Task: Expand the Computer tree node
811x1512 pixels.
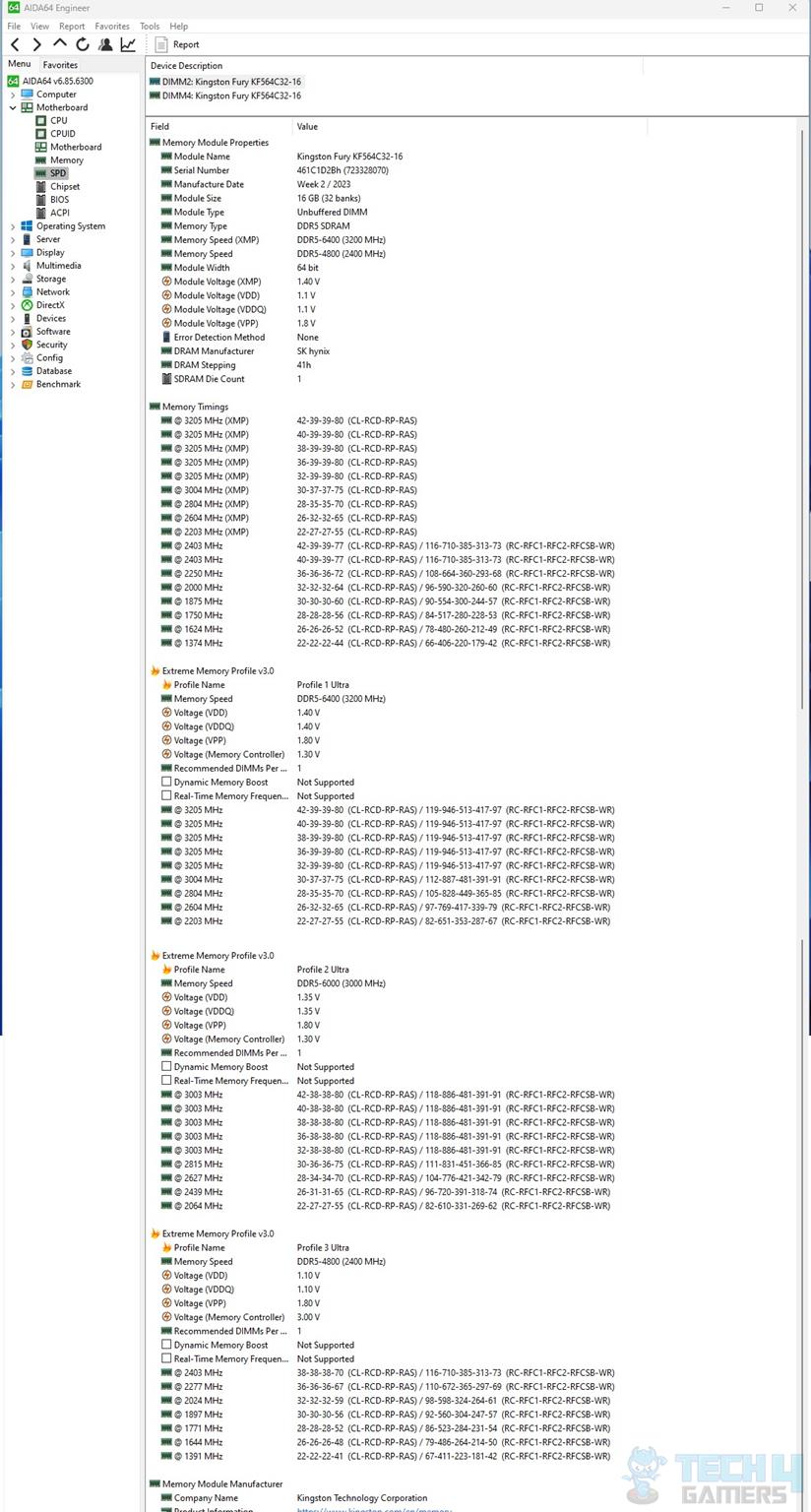Action: click(x=13, y=94)
